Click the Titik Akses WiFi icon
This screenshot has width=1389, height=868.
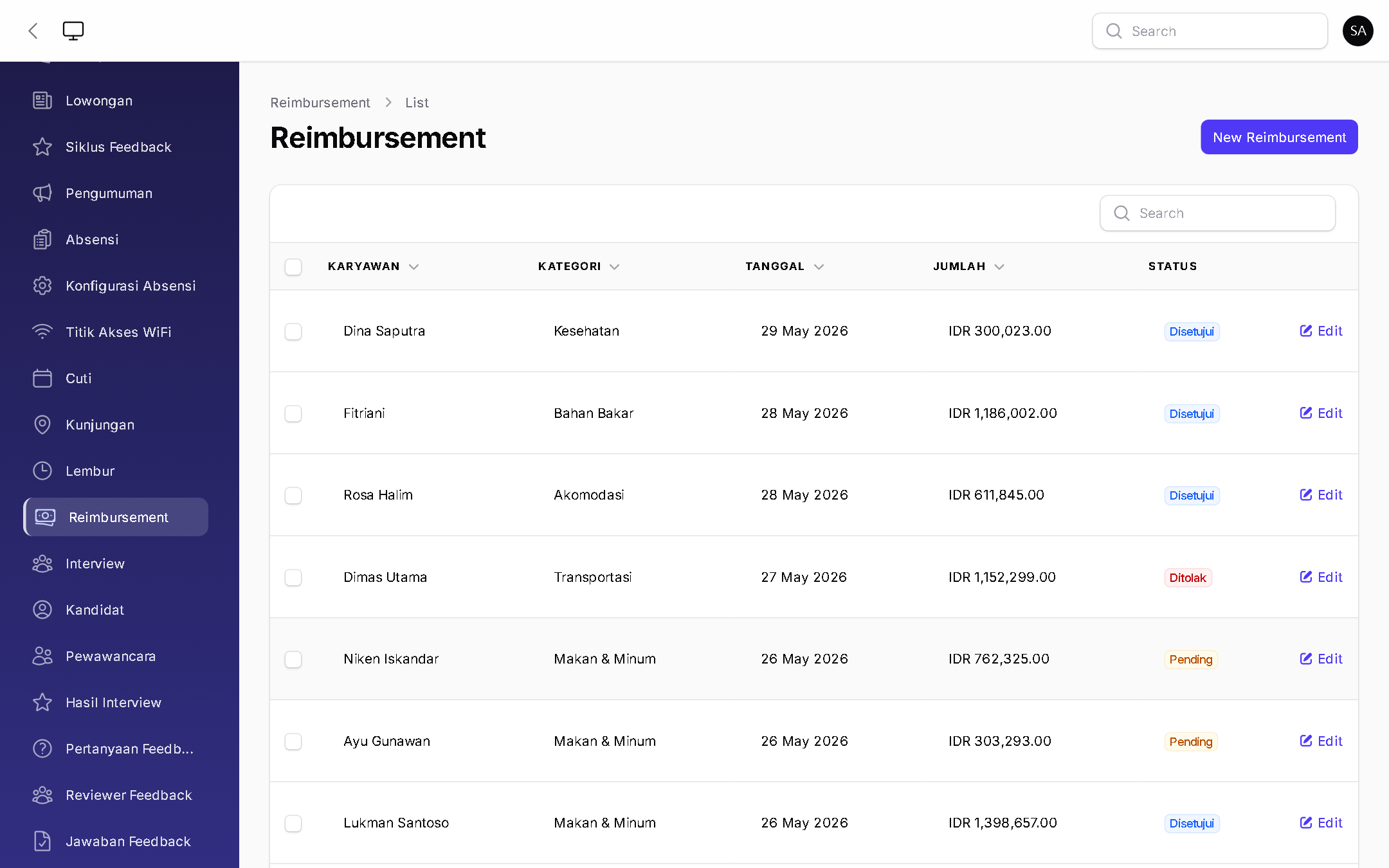point(42,332)
